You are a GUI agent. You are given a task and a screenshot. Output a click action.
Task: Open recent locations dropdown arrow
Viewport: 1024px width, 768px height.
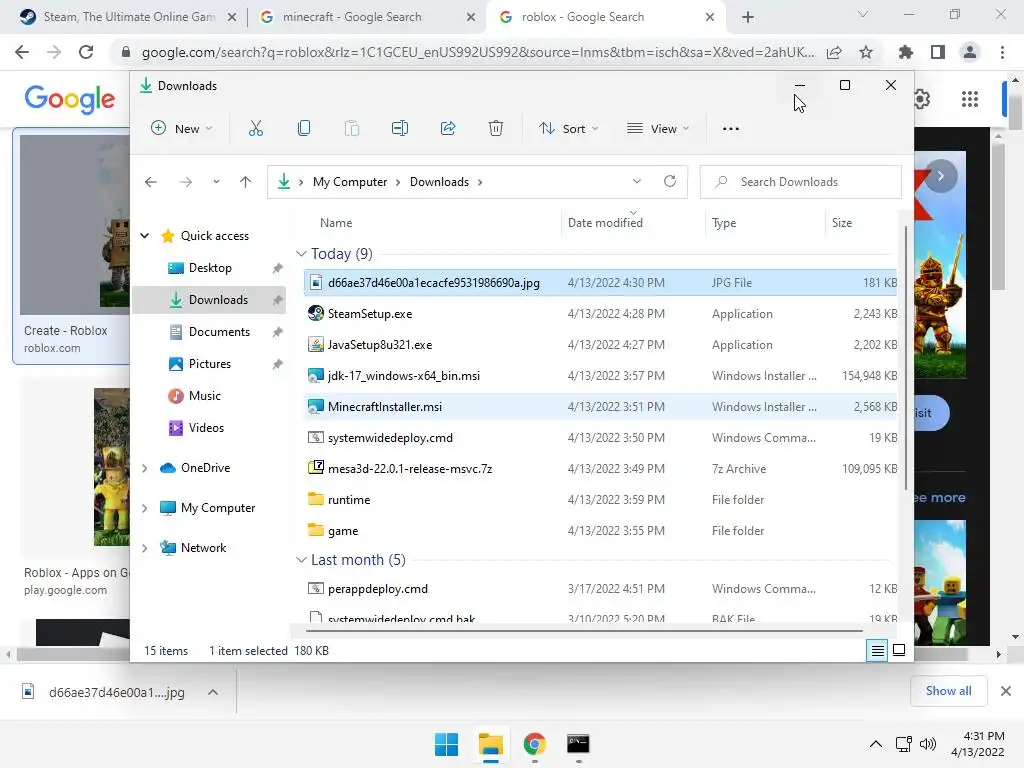pos(216,182)
